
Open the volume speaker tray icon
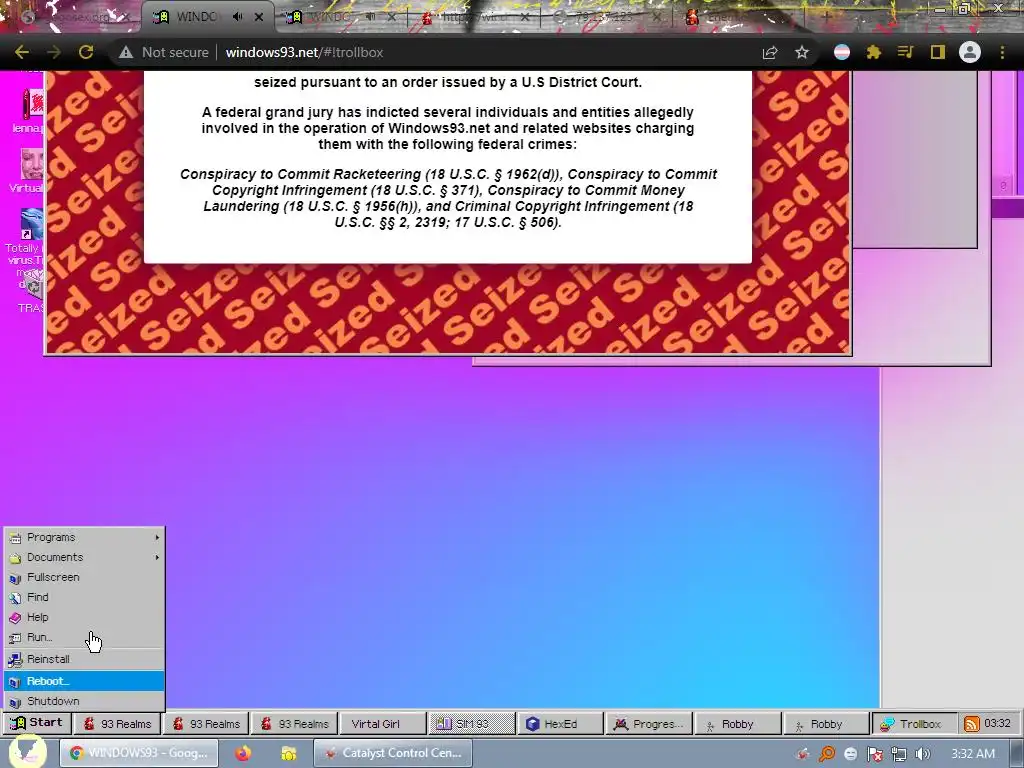click(922, 754)
